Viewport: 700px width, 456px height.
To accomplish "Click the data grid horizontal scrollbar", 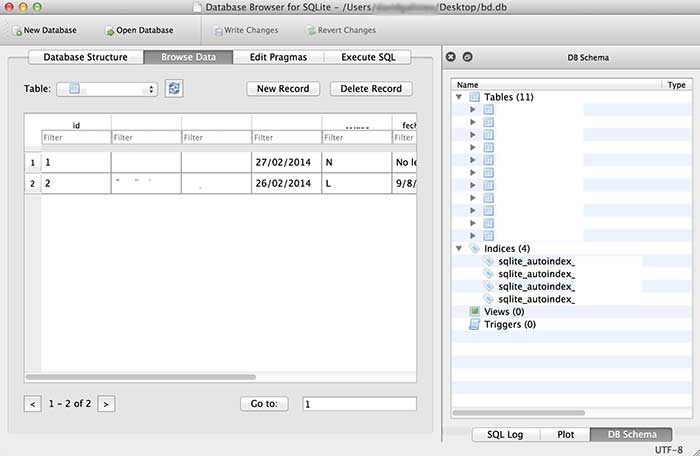I will click(x=141, y=377).
